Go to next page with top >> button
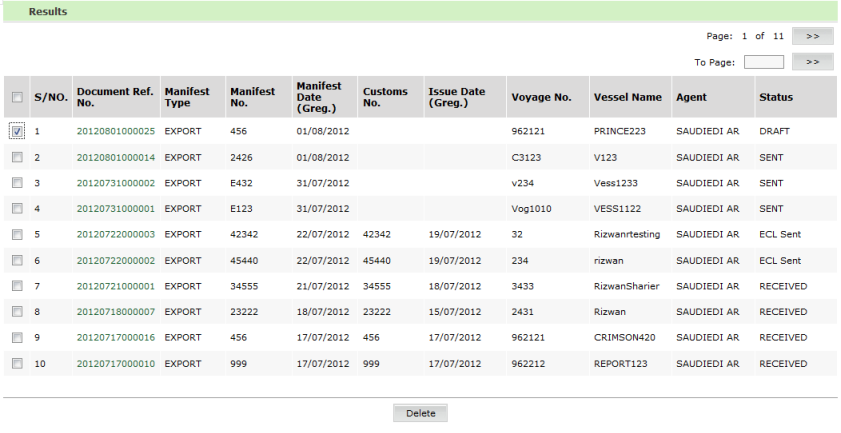841x433 pixels. 812,36
